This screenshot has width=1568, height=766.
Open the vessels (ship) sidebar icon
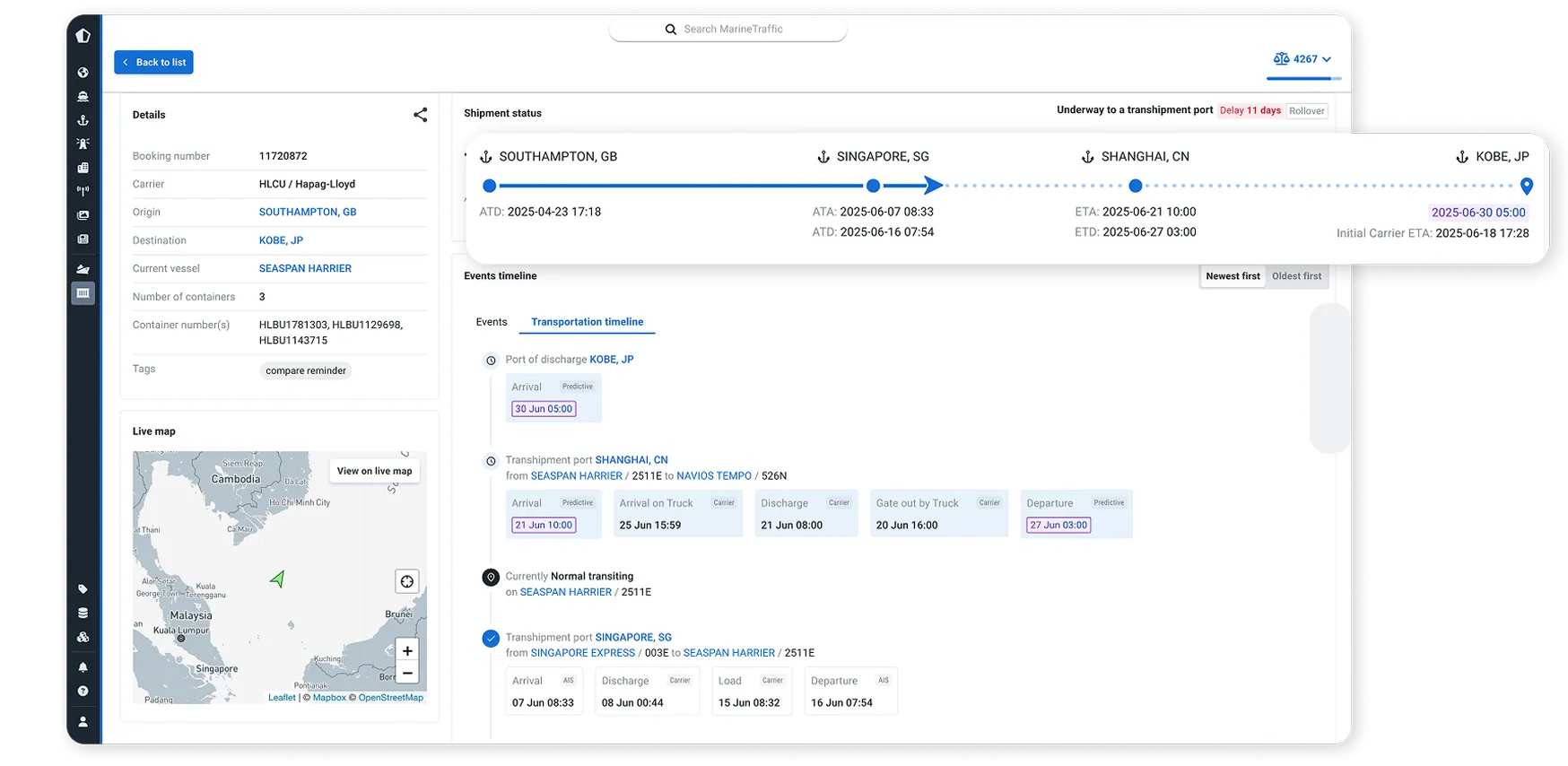[83, 96]
